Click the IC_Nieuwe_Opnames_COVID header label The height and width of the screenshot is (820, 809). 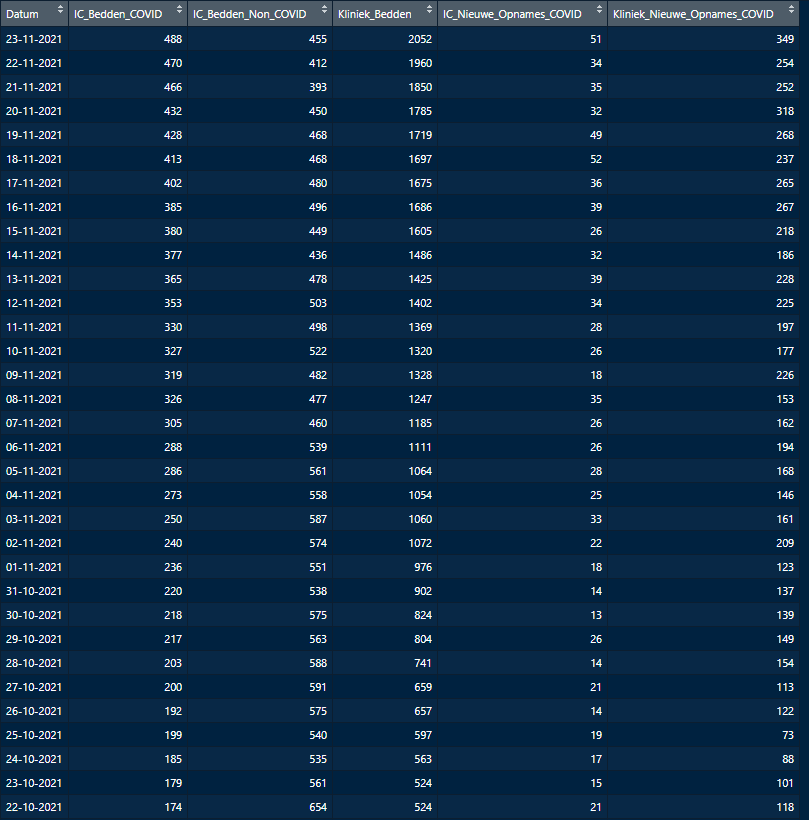pyautogui.click(x=512, y=14)
